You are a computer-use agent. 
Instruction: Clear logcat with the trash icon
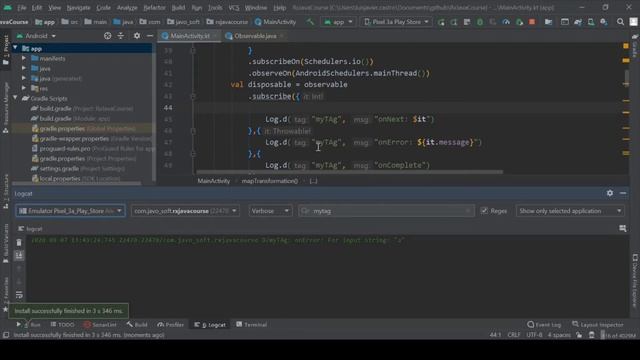click(19, 242)
